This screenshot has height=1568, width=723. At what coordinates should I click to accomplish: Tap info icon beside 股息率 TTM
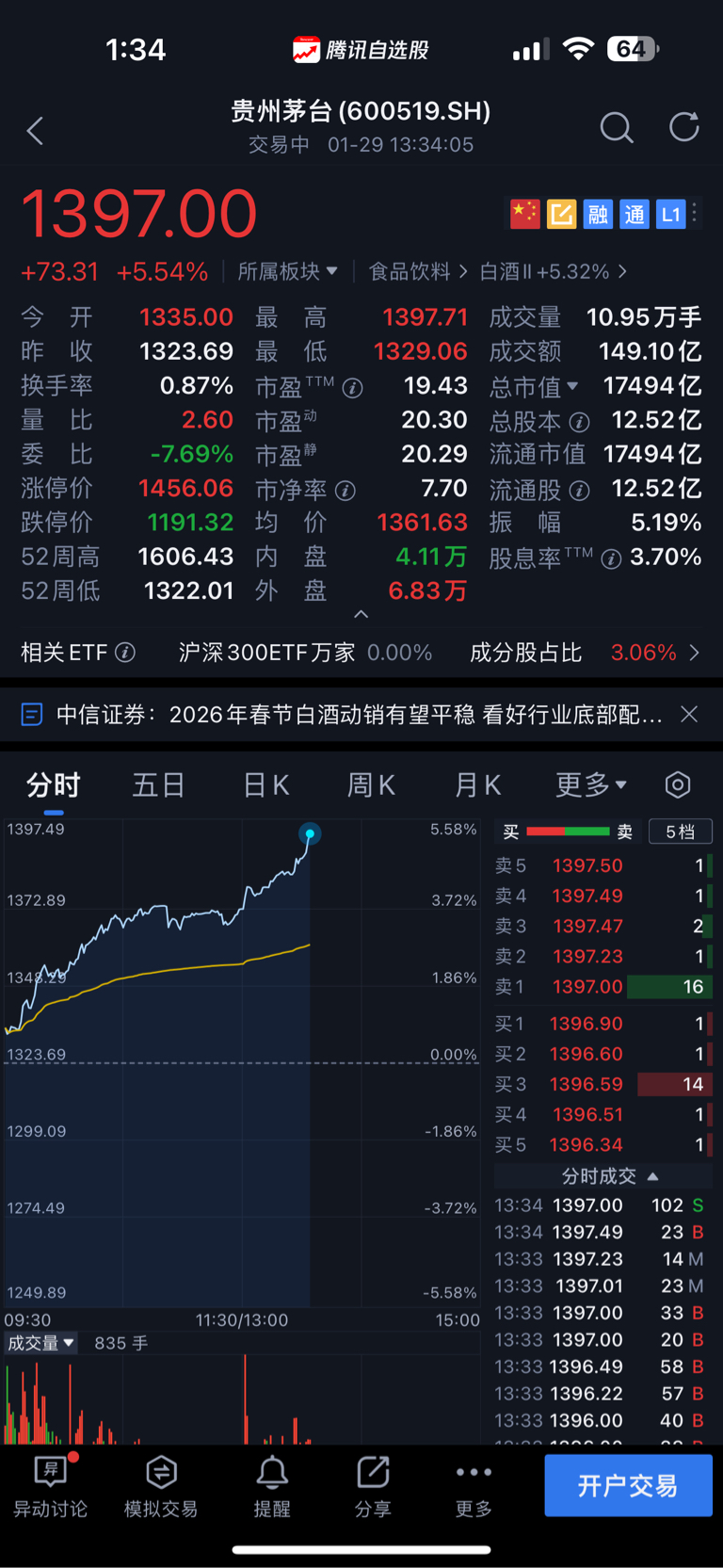pyautogui.click(x=611, y=559)
